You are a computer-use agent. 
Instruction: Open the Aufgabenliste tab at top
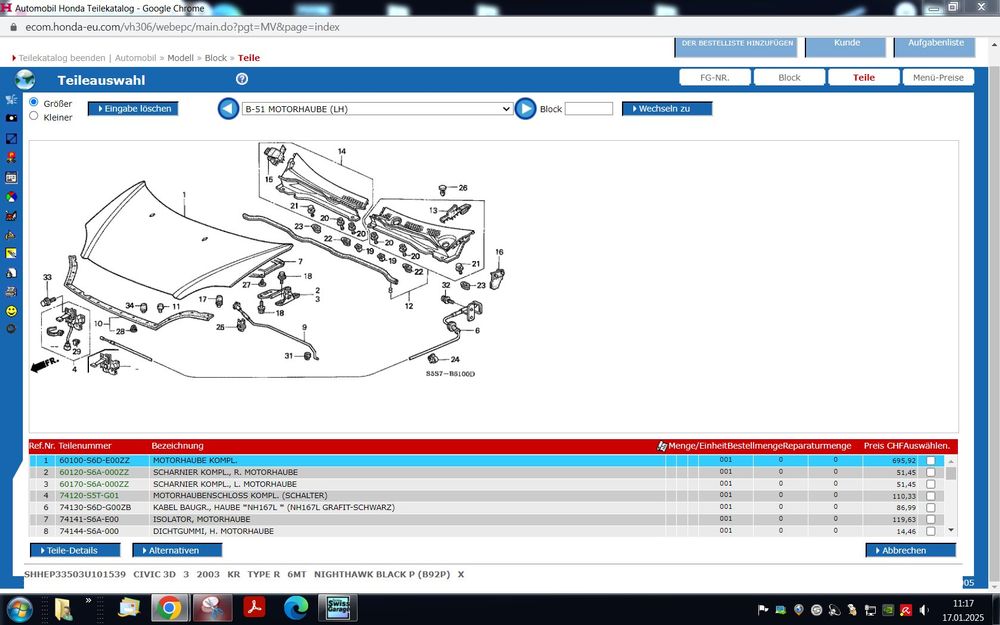pyautogui.click(x=934, y=46)
